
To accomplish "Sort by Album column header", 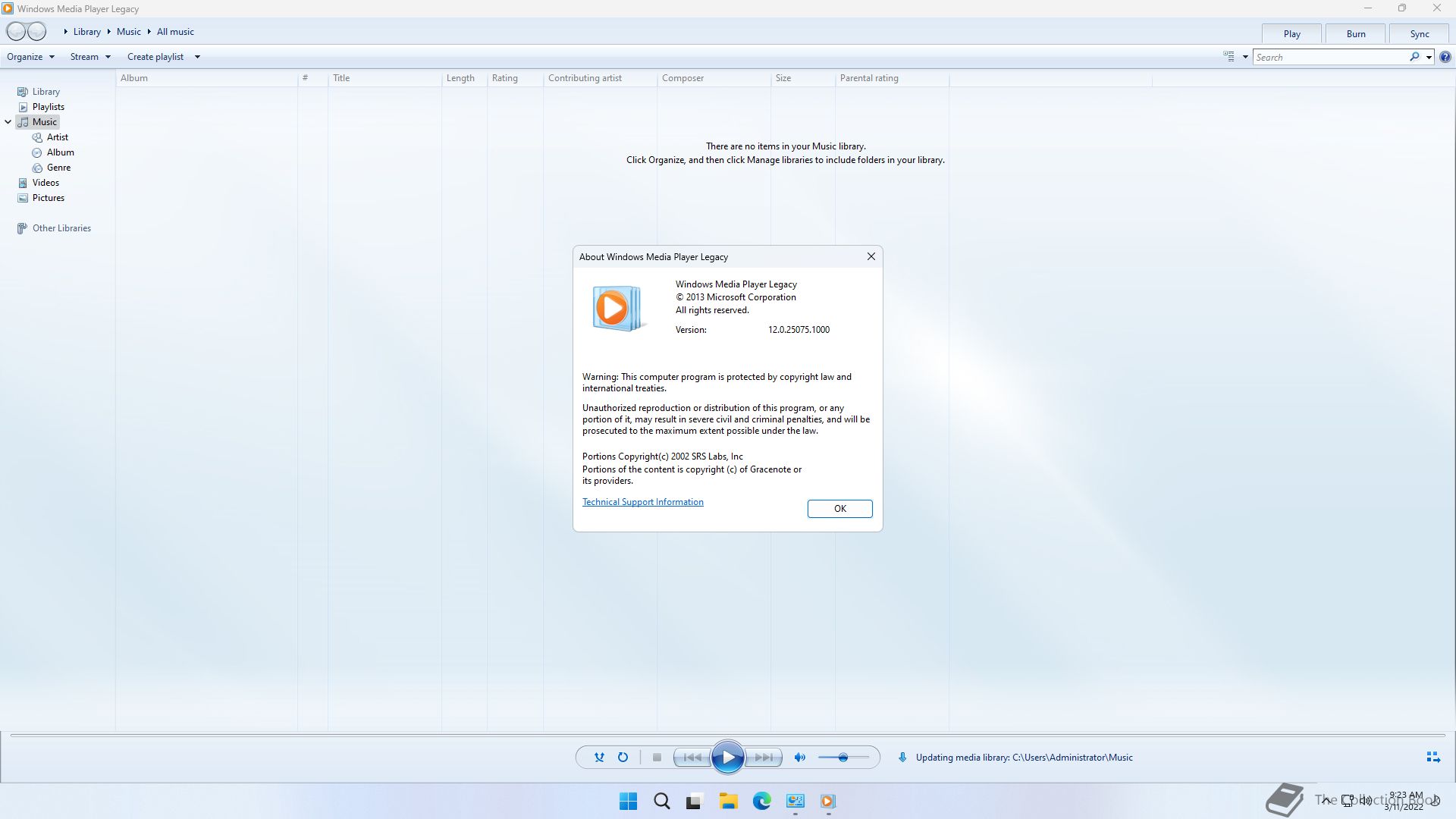I will [207, 78].
